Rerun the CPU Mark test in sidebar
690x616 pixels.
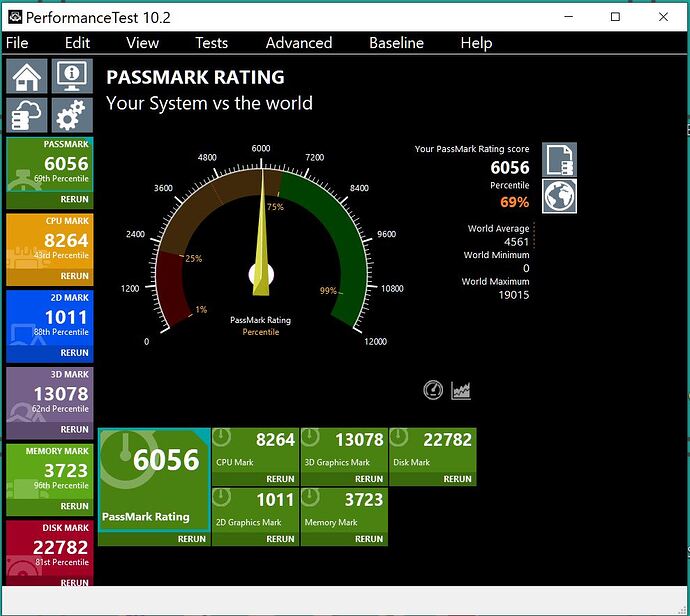click(x=74, y=276)
